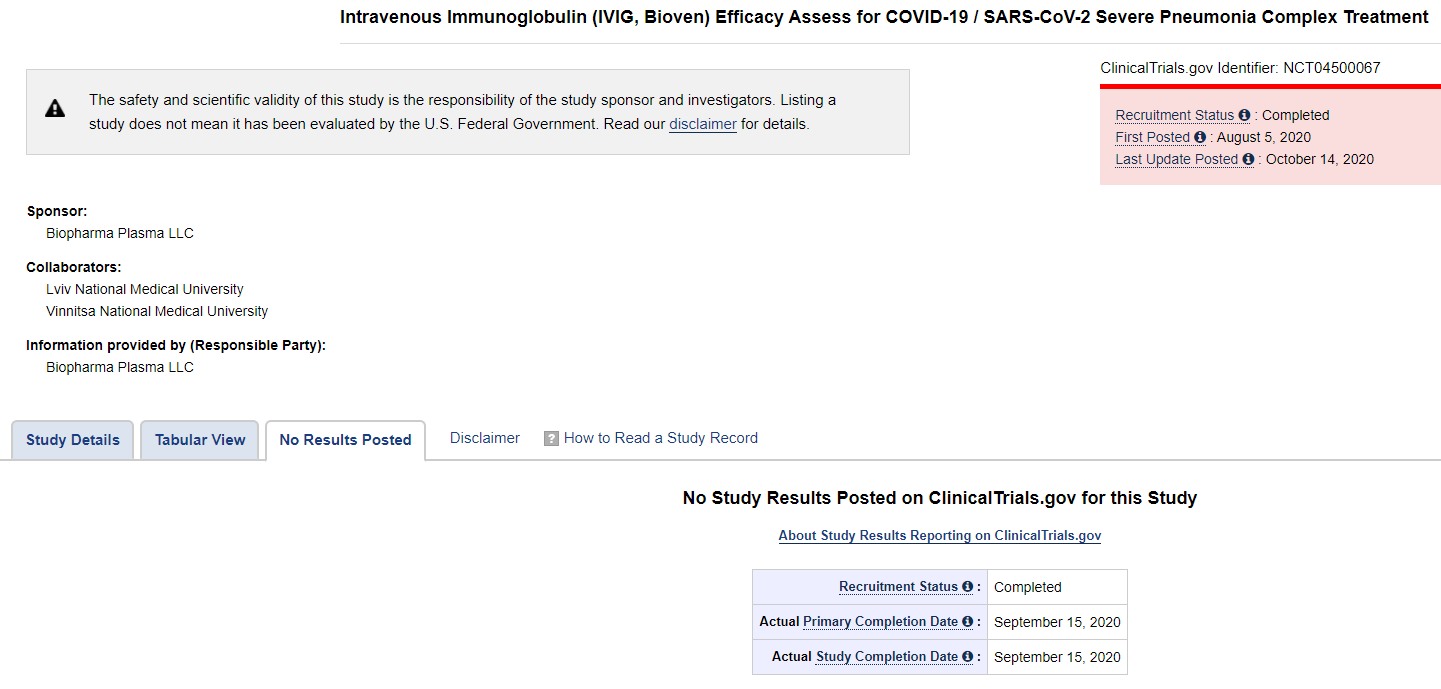1441x689 pixels.
Task: Open How to Read a Study Record
Action: 661,438
